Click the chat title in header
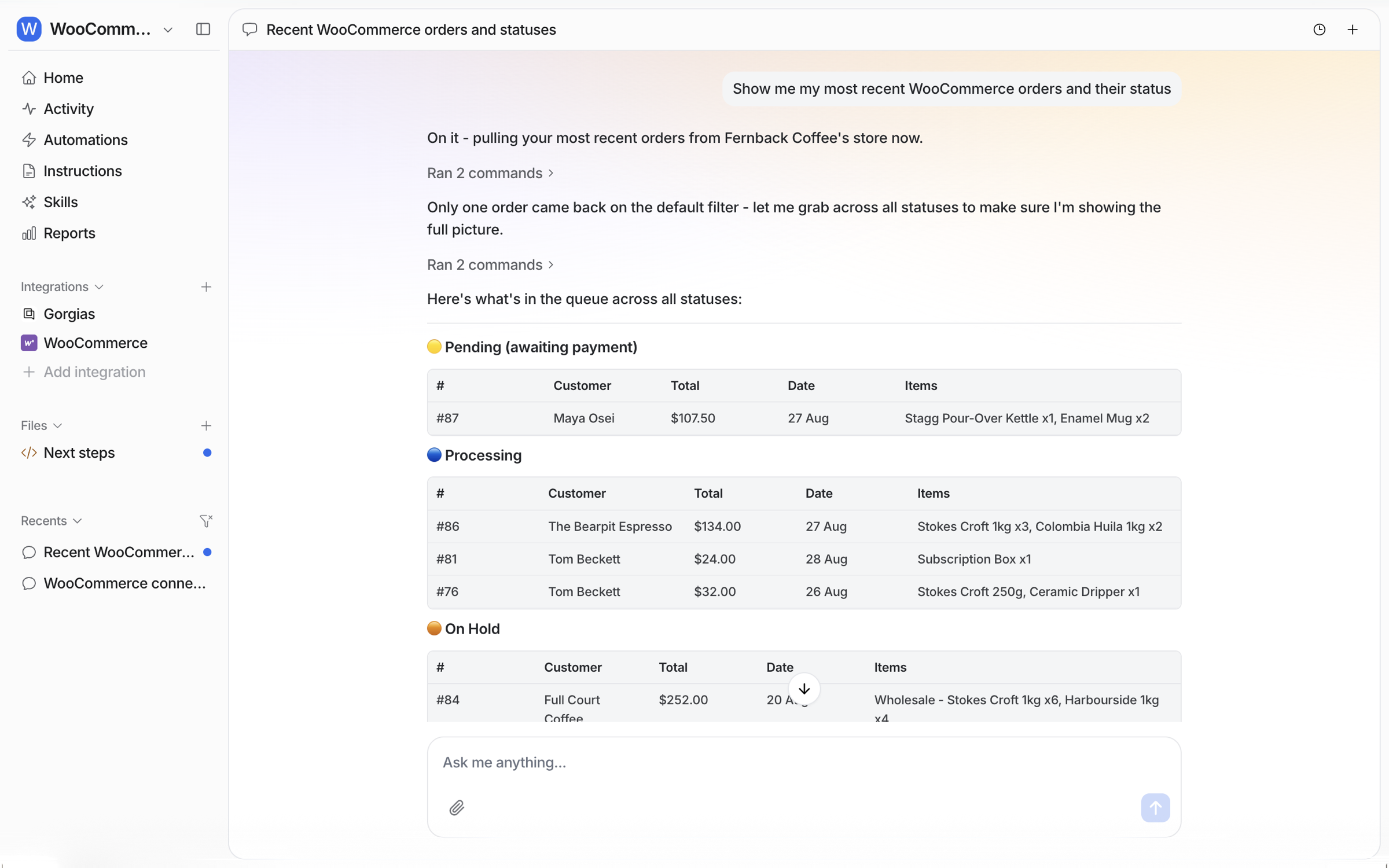Viewport: 1389px width, 868px height. pos(411,30)
